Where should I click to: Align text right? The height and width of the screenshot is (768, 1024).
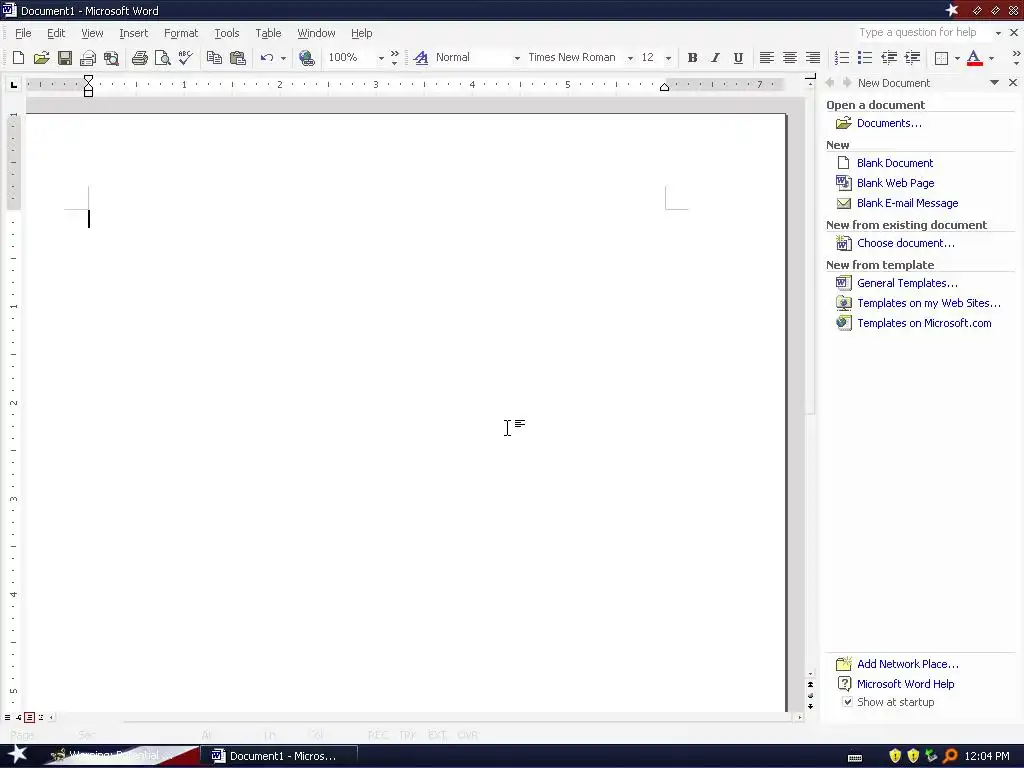click(812, 57)
